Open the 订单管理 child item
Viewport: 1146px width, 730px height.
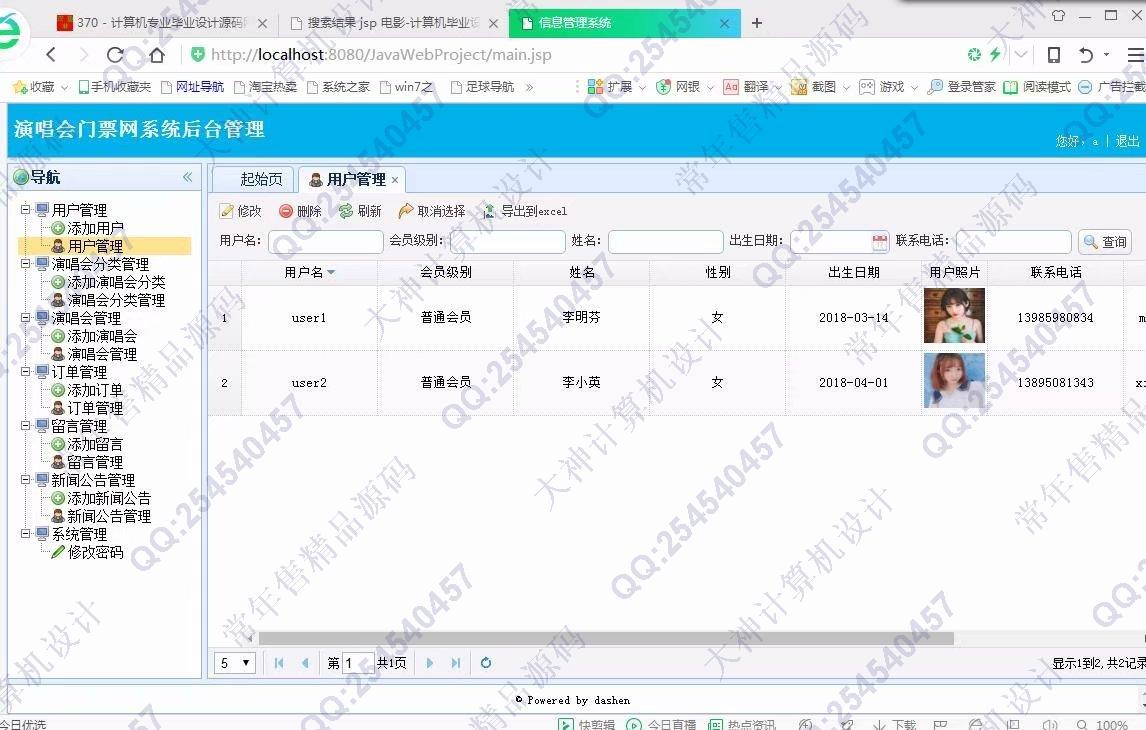point(95,408)
